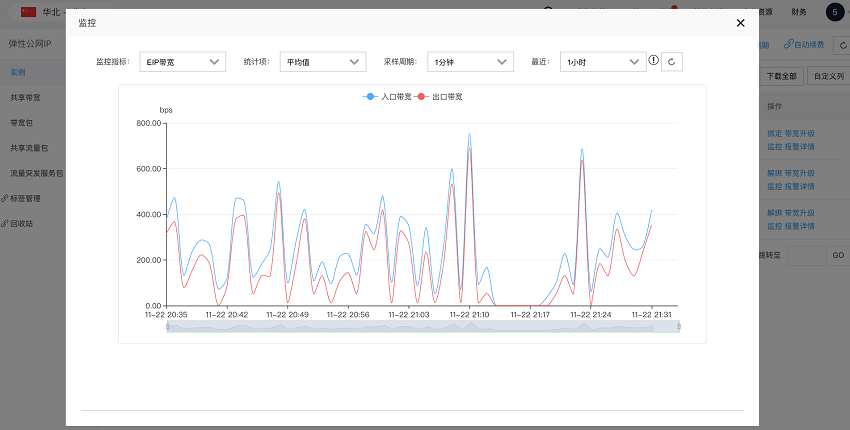Select 共享带宽 in the sidebar
The width and height of the screenshot is (850, 430).
[x=25, y=98]
